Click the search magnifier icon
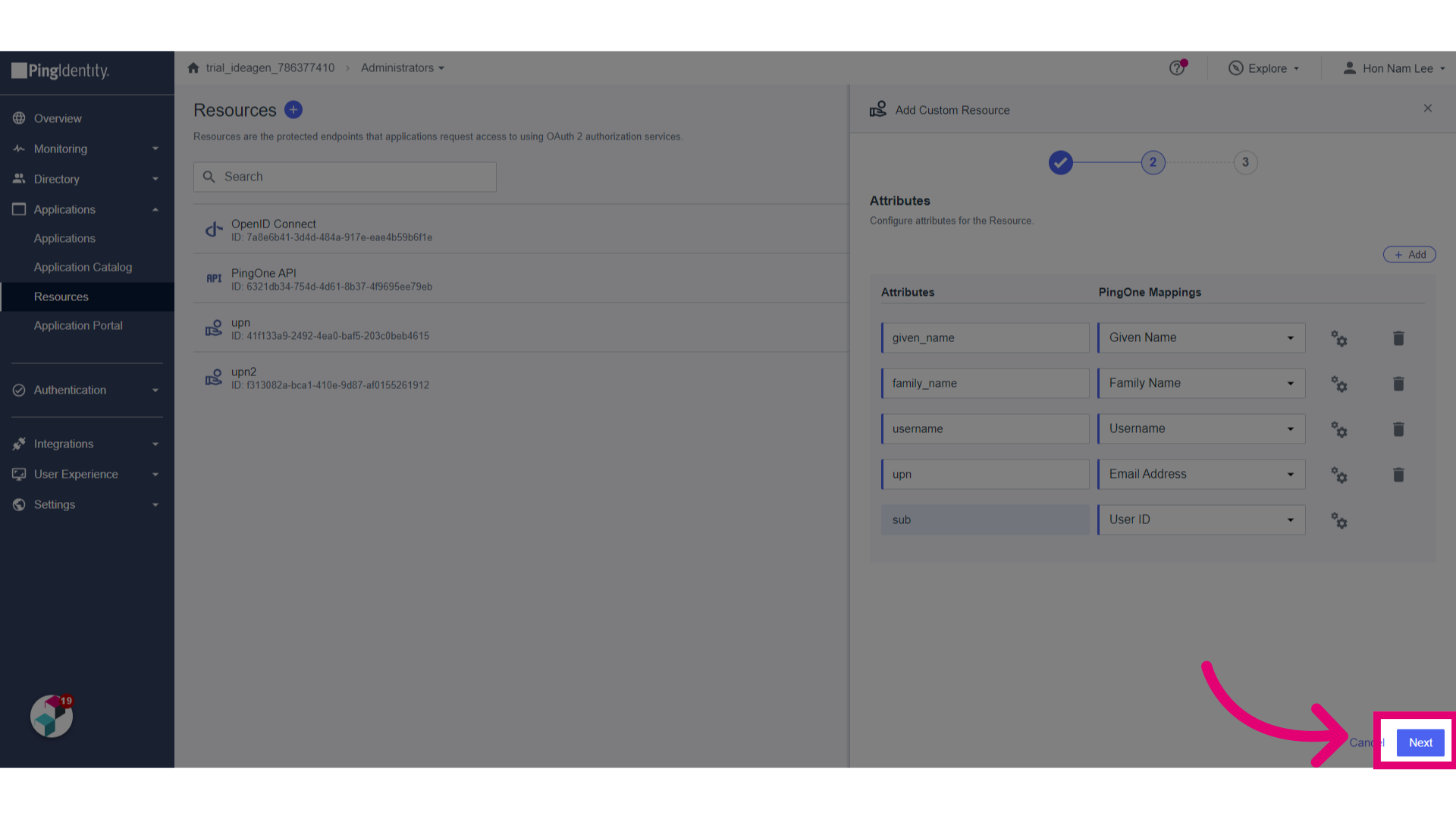This screenshot has height=819, width=1456. (x=209, y=177)
